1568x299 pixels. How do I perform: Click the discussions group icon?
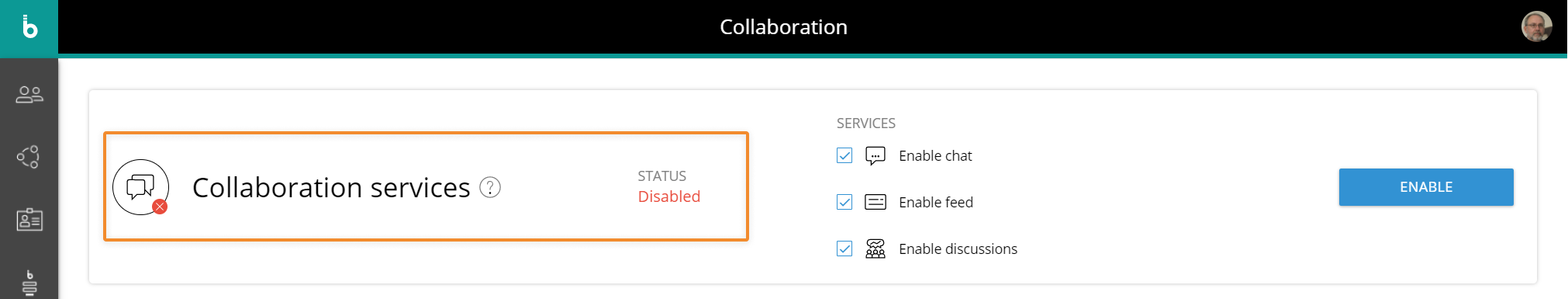pos(876,249)
